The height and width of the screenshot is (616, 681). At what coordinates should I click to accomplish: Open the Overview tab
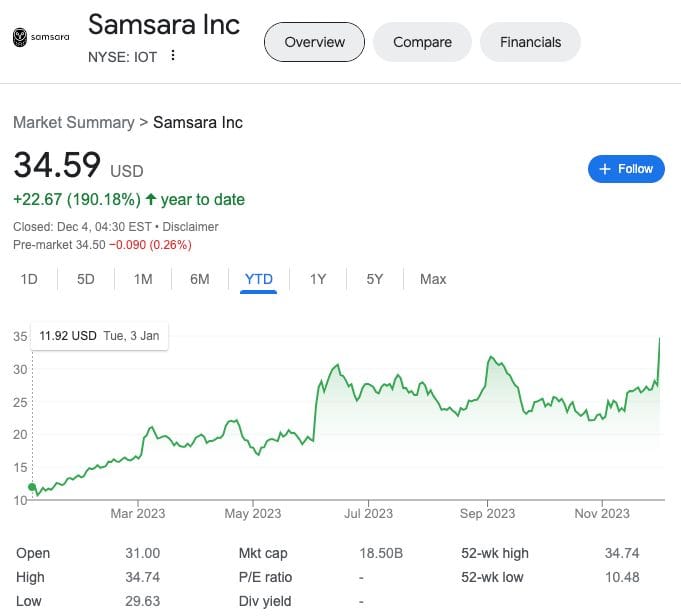click(314, 42)
